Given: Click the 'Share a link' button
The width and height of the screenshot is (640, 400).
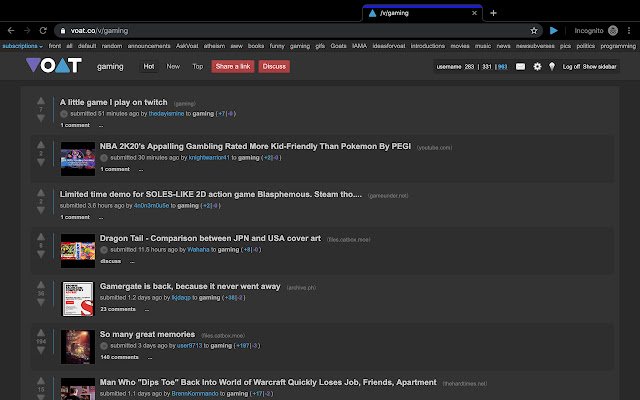Looking at the screenshot, I should pos(233,67).
